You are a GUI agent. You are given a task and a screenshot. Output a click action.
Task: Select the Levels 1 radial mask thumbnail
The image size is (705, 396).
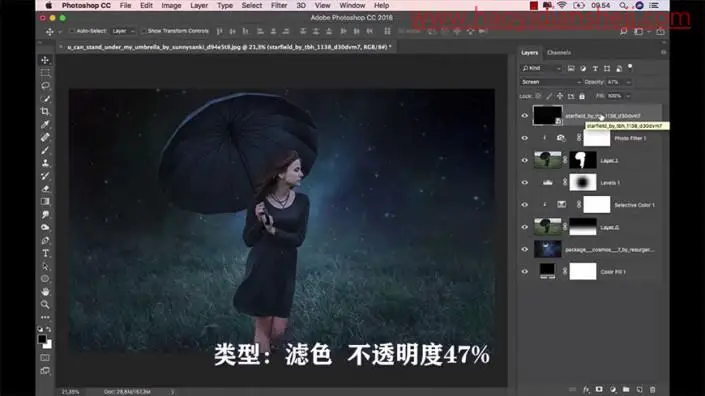pos(583,182)
